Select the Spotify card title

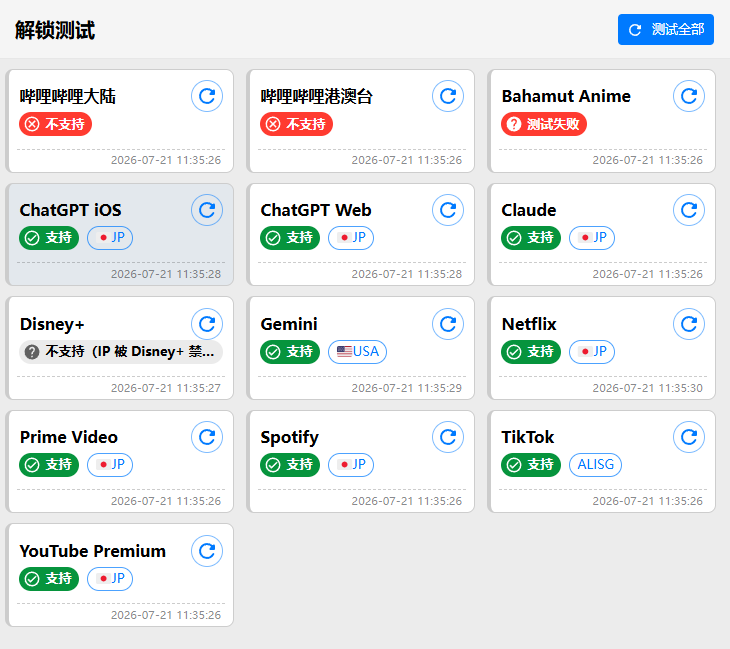[x=290, y=437]
